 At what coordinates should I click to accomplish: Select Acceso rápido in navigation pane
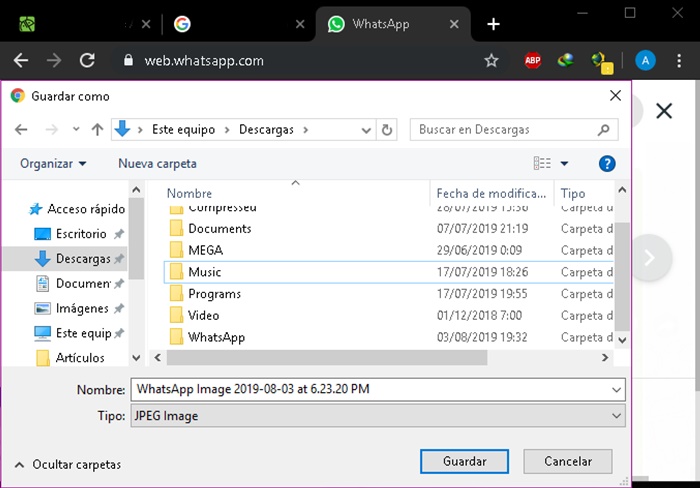[77, 209]
